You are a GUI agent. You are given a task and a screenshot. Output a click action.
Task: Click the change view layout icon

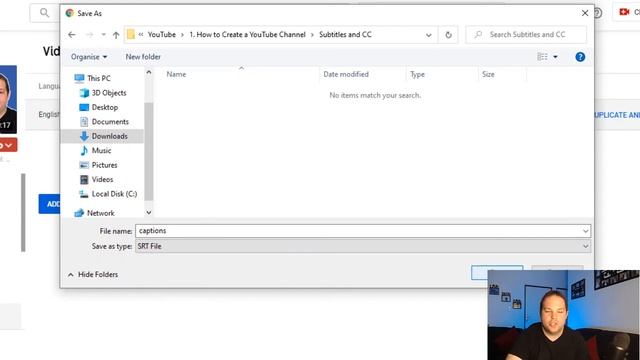[x=542, y=57]
